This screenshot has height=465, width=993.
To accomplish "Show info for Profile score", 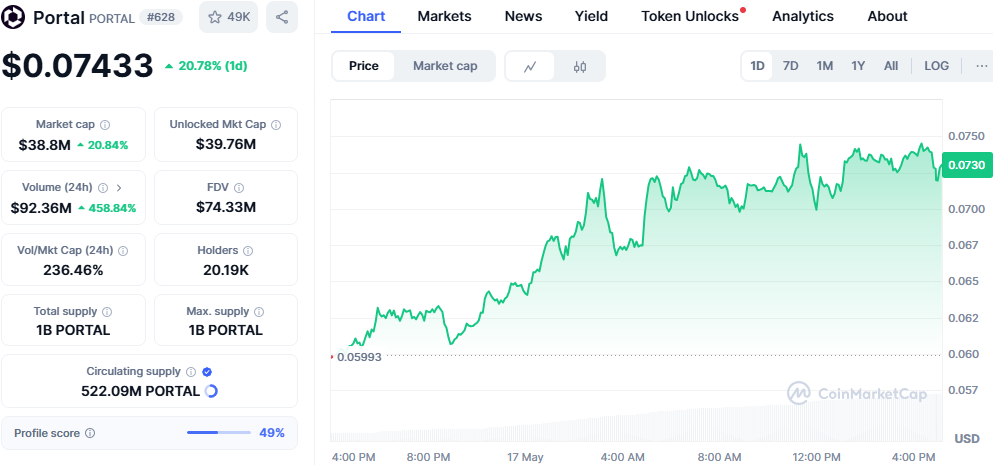I will [90, 433].
